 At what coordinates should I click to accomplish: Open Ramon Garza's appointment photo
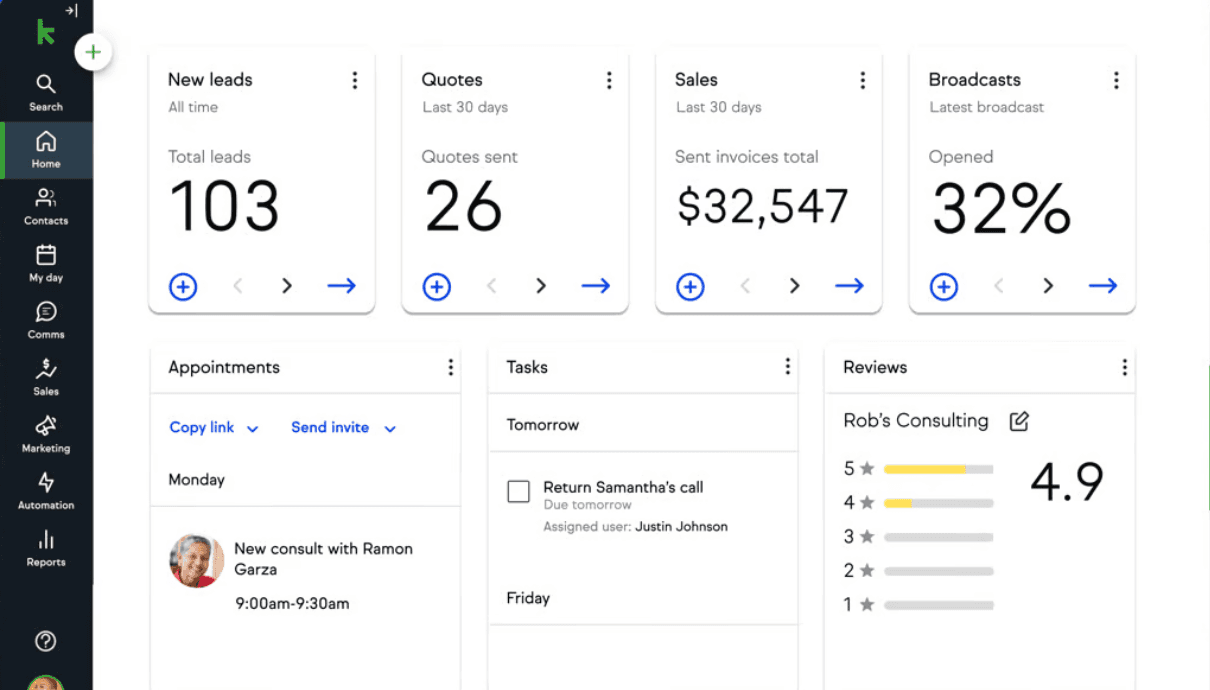click(196, 561)
